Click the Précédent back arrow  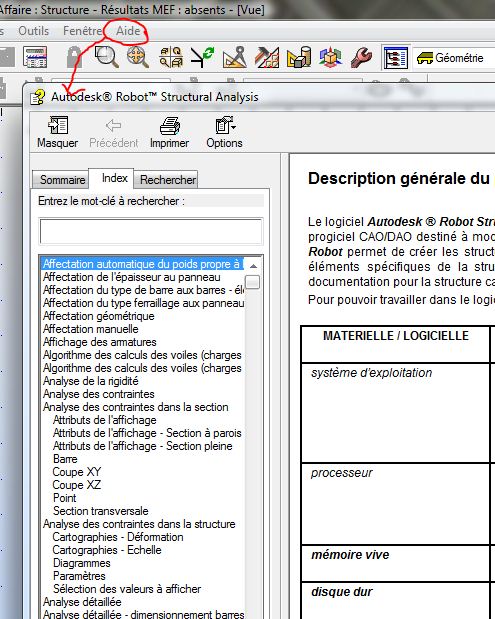coord(114,133)
